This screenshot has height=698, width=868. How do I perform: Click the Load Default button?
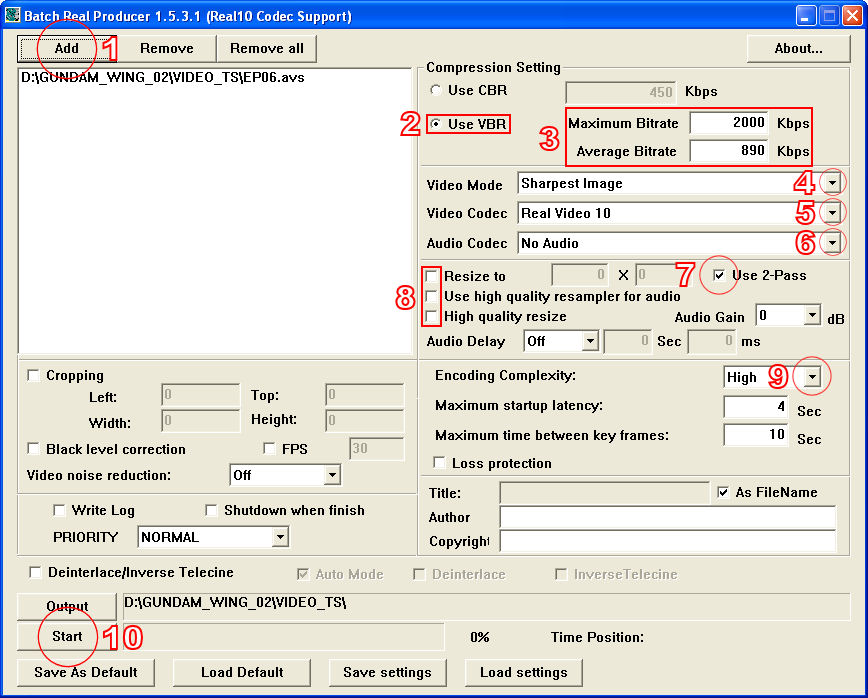(x=242, y=673)
